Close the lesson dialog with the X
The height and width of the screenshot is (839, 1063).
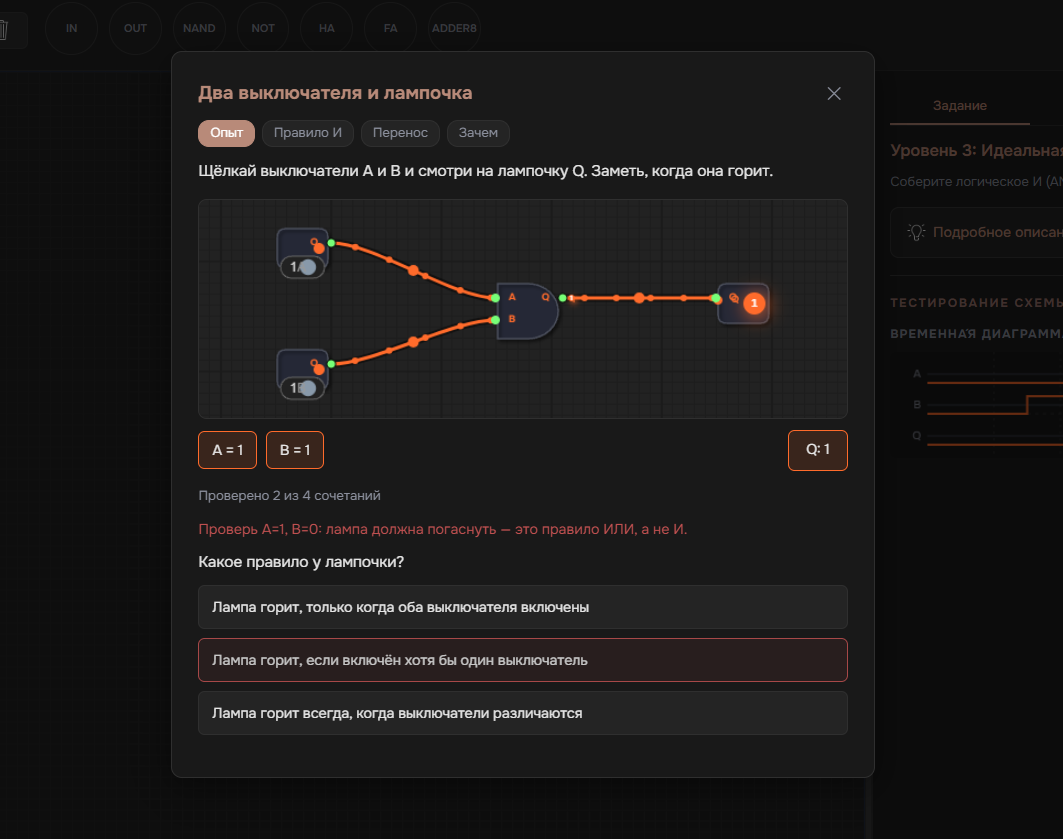834,94
